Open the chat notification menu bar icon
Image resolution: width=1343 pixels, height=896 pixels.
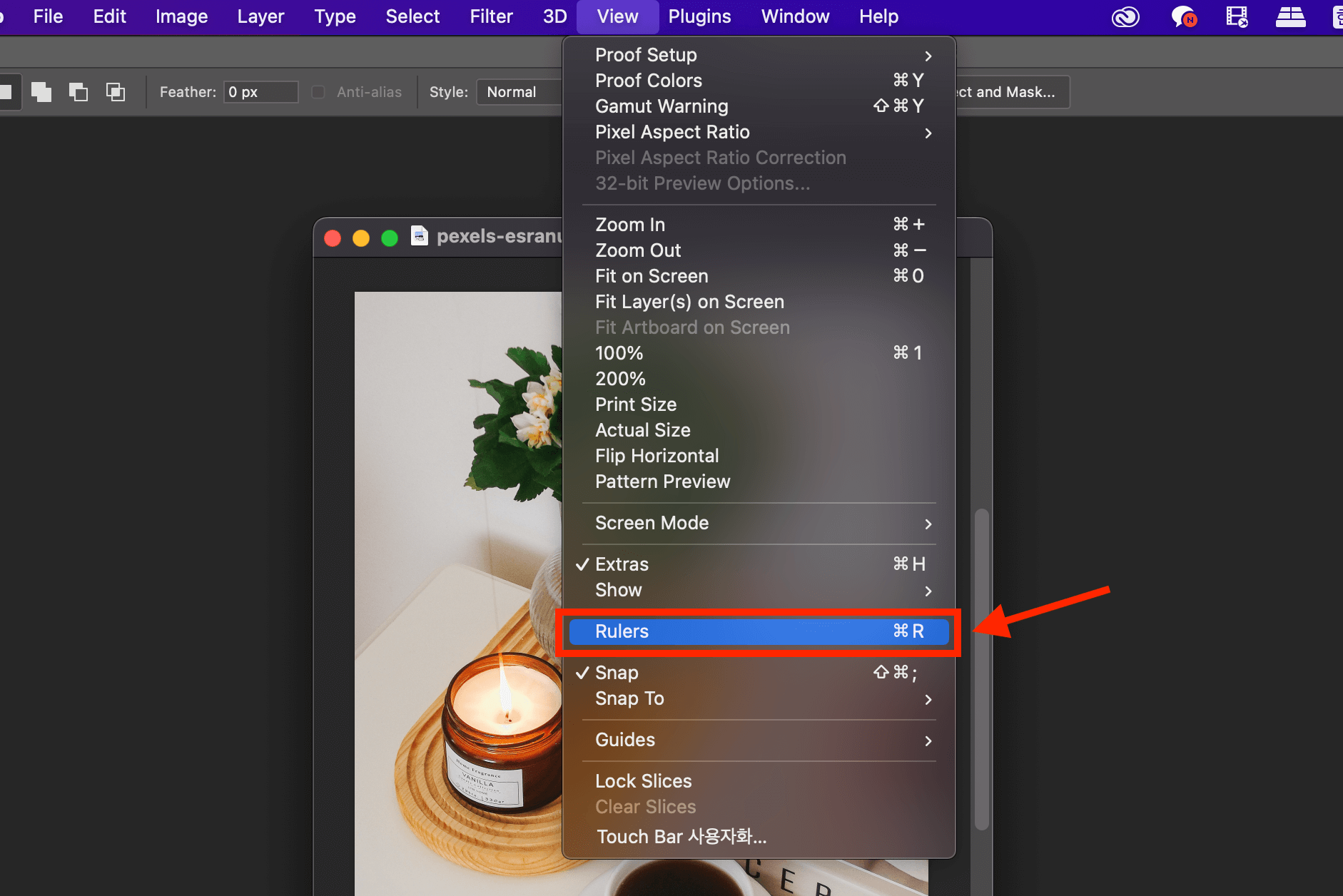(1184, 16)
